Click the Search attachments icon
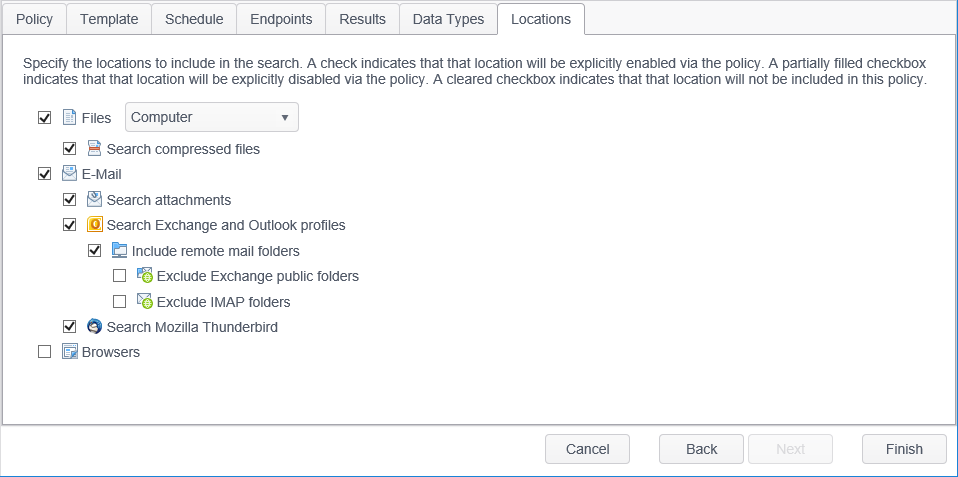 pos(95,200)
